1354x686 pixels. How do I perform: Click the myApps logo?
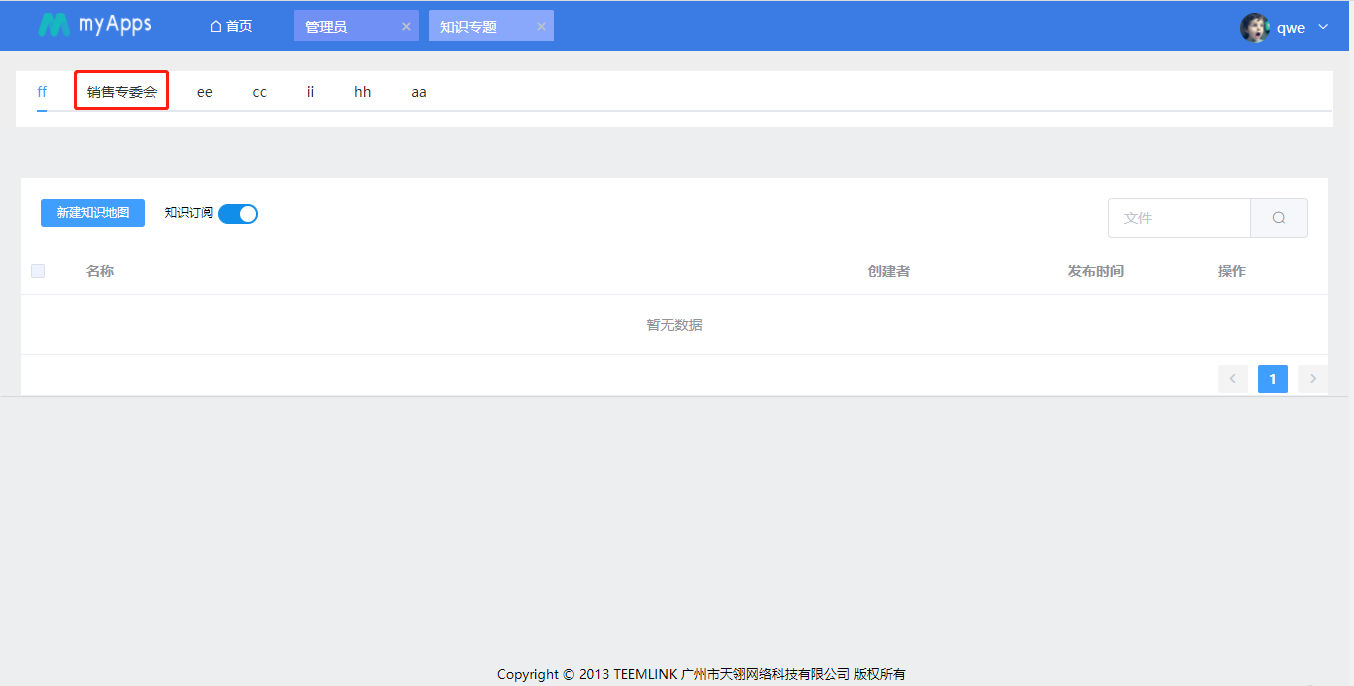(94, 25)
